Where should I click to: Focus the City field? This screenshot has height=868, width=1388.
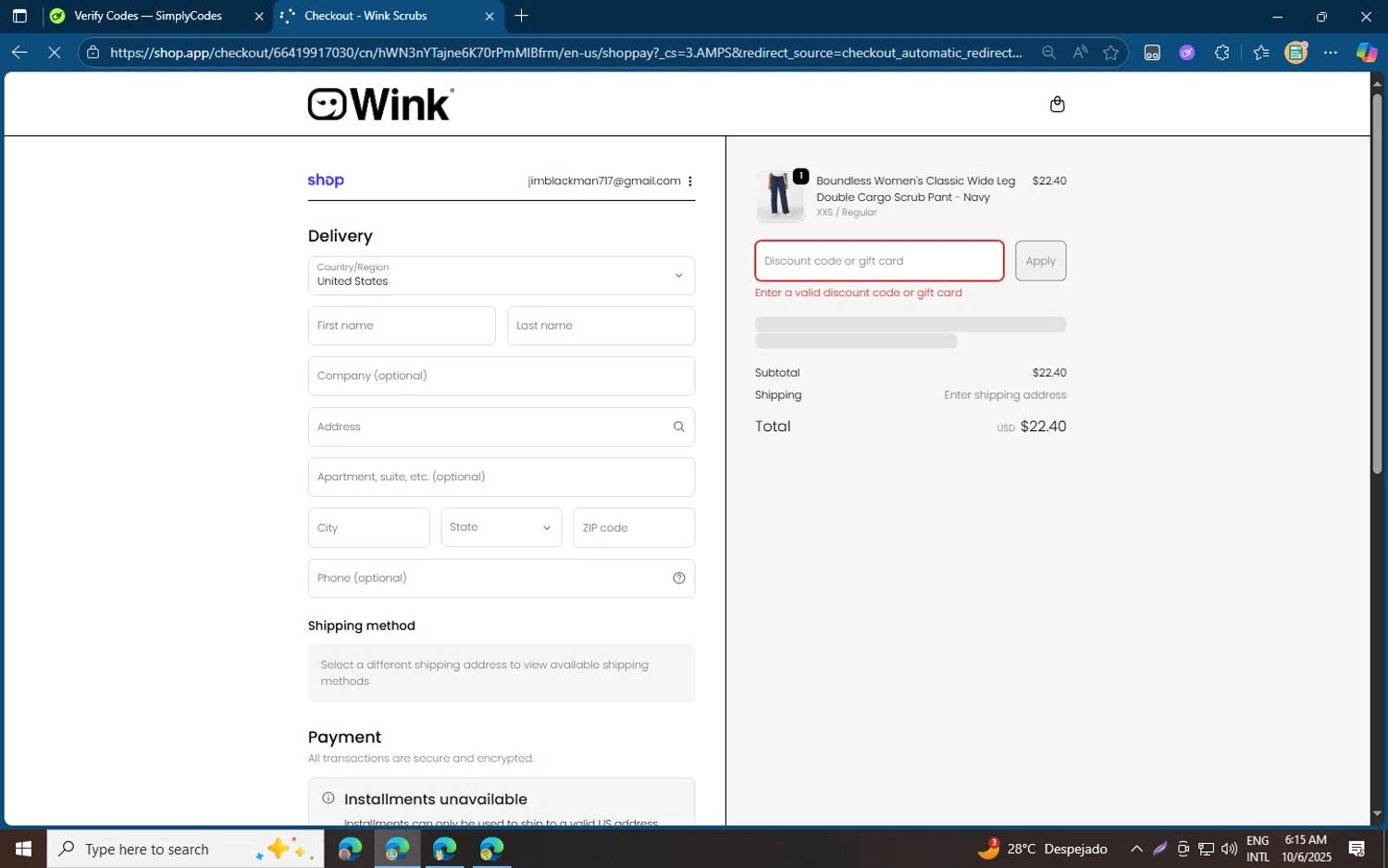tap(368, 527)
